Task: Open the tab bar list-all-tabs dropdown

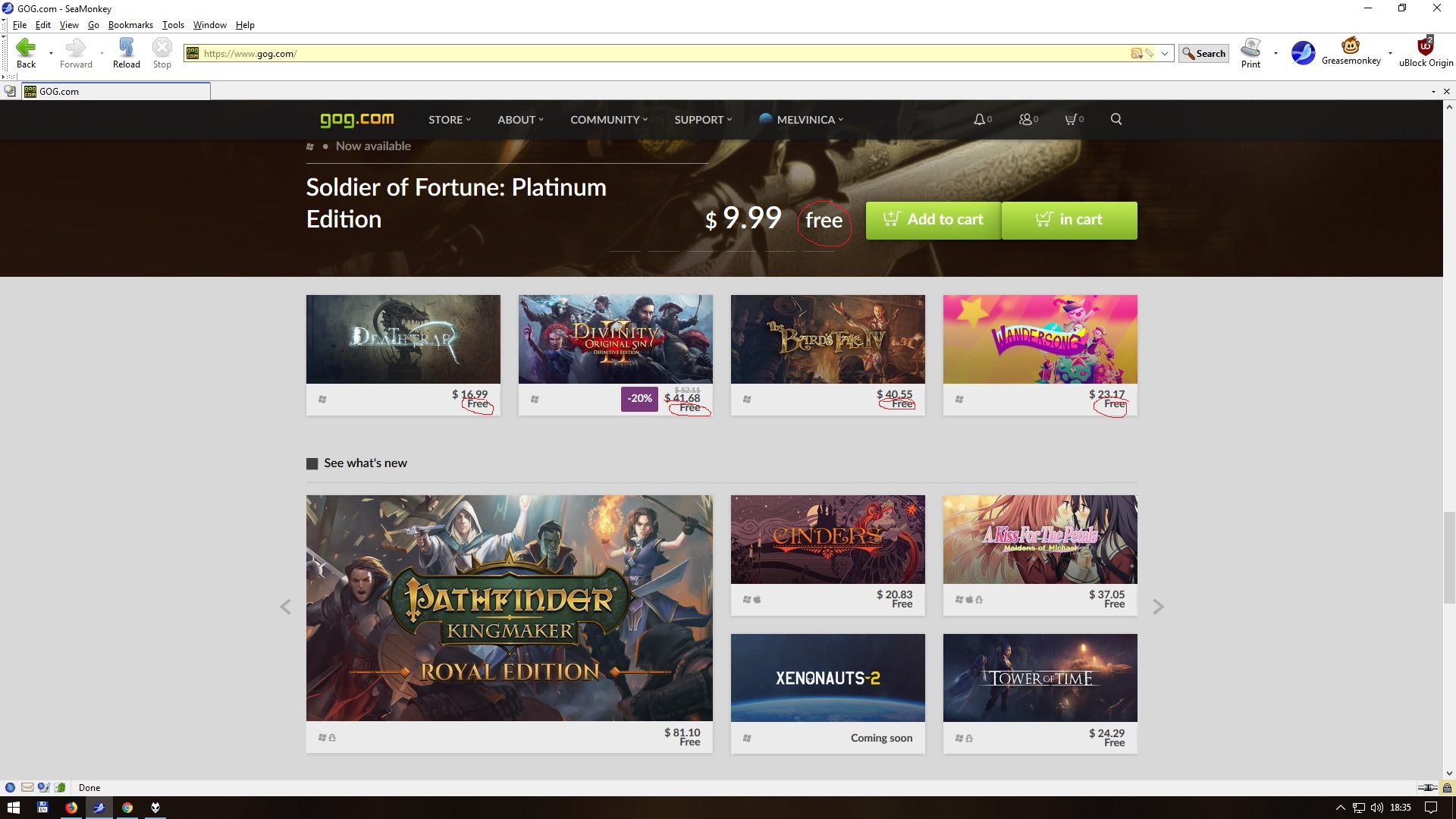Action: tap(1433, 91)
